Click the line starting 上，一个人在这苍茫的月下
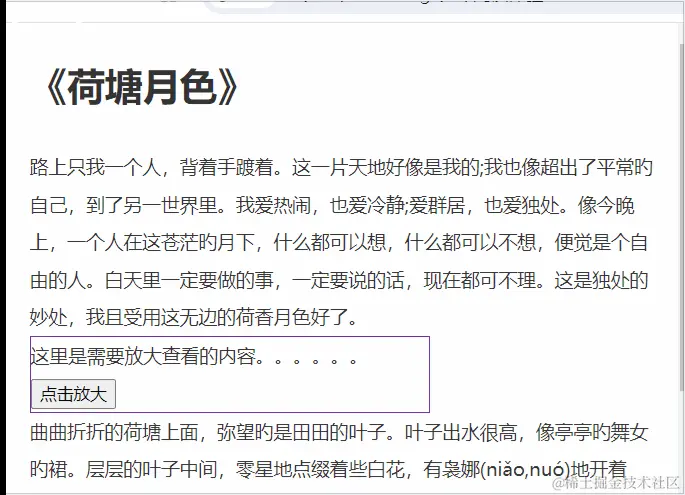Viewport: 685px width, 495px height. point(339,243)
